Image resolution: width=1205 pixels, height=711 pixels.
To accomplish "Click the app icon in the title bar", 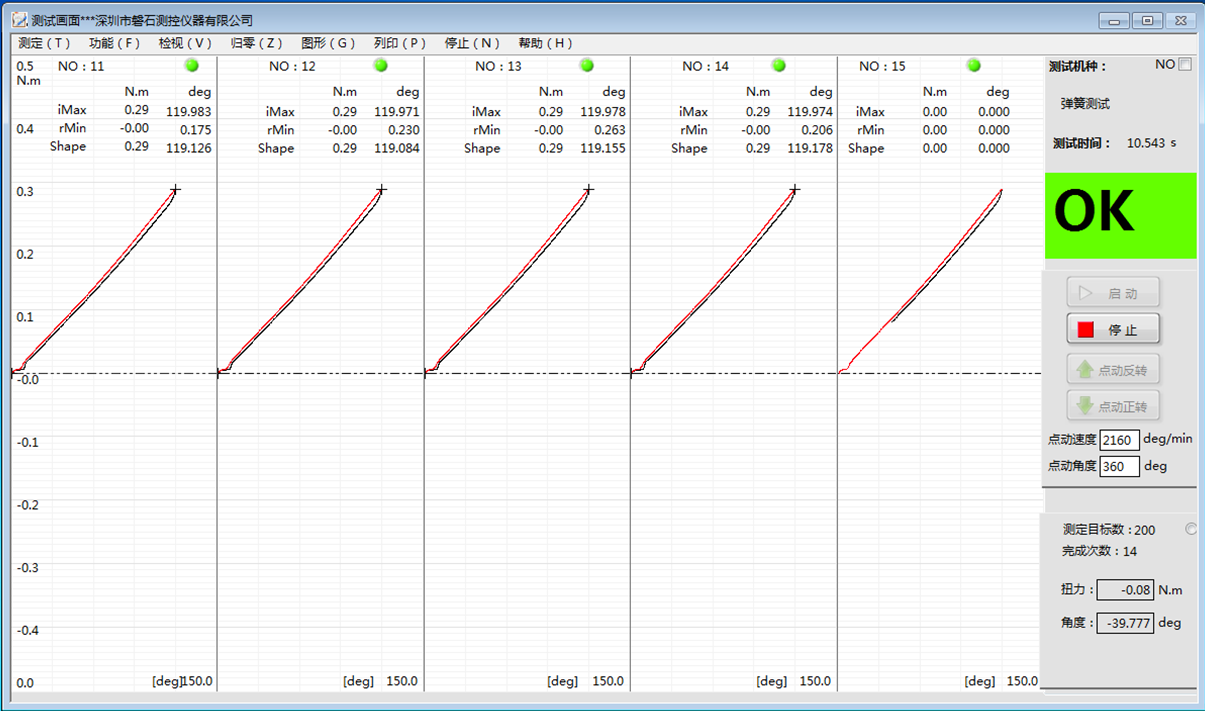I will (x=19, y=20).
